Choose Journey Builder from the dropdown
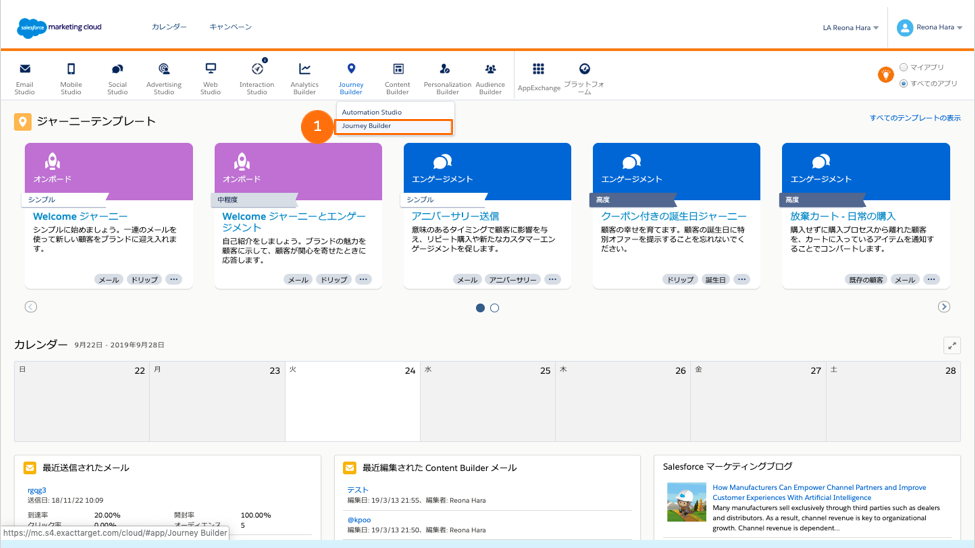The image size is (975, 548). [x=394, y=126]
